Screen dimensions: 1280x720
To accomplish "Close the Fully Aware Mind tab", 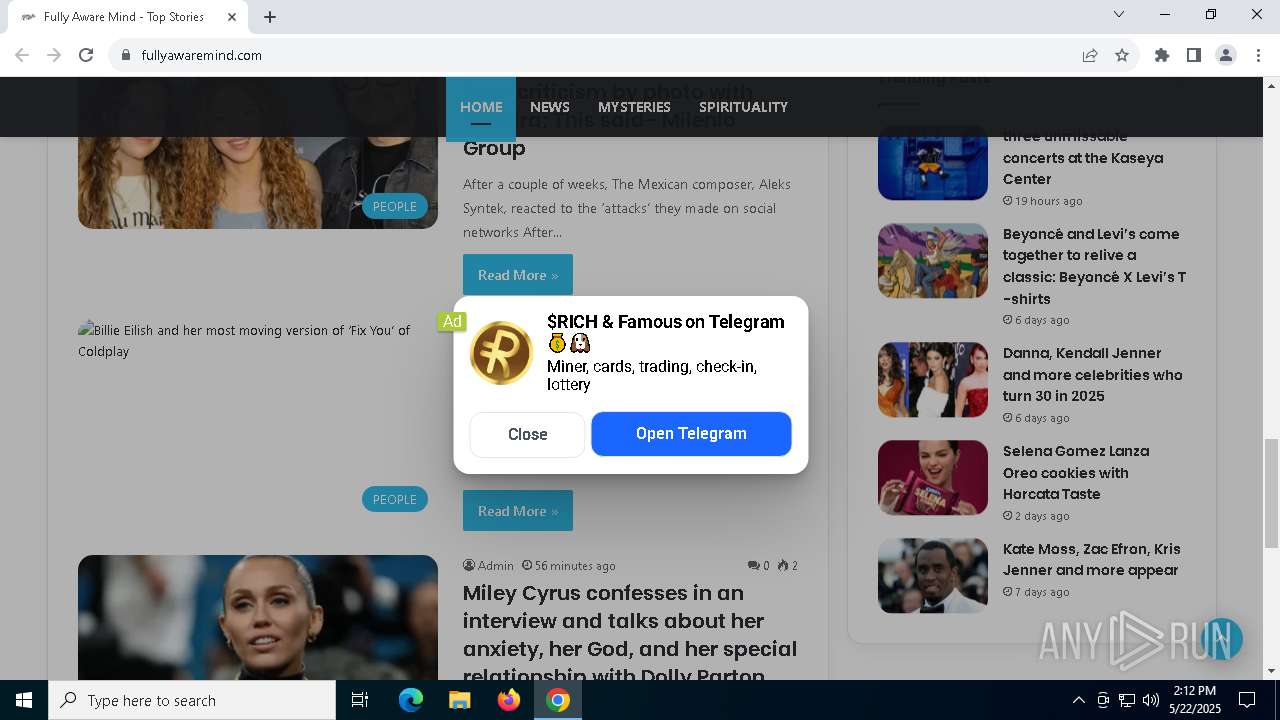I will 232,17.
